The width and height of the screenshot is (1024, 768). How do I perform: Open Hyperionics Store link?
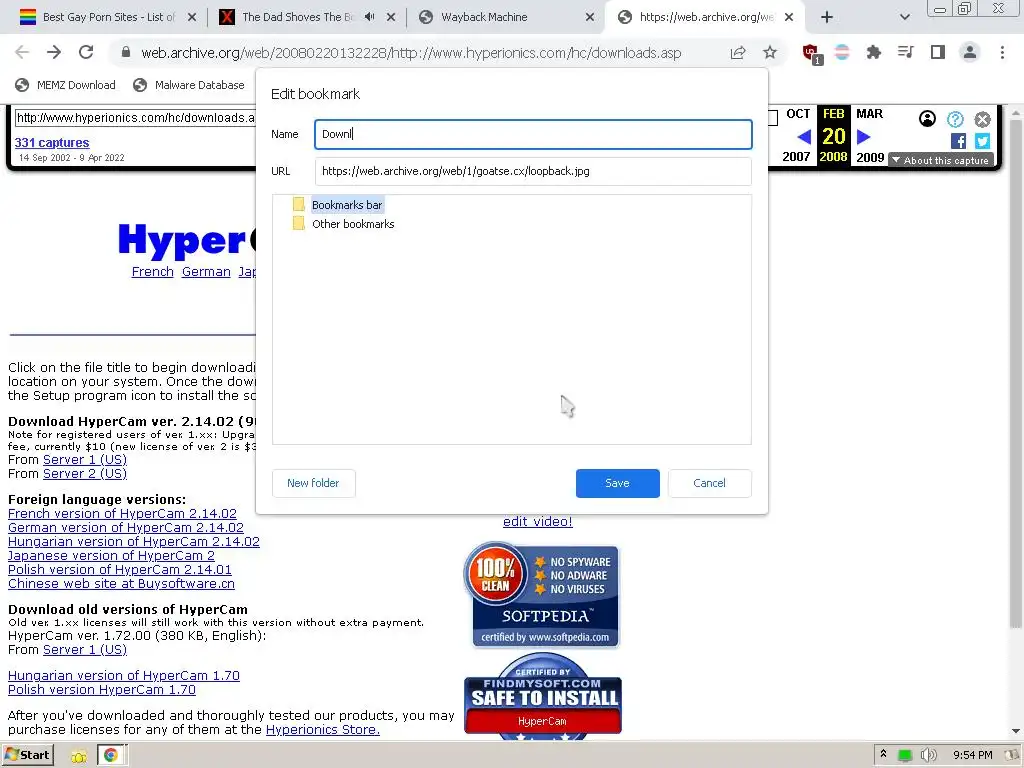point(323,729)
